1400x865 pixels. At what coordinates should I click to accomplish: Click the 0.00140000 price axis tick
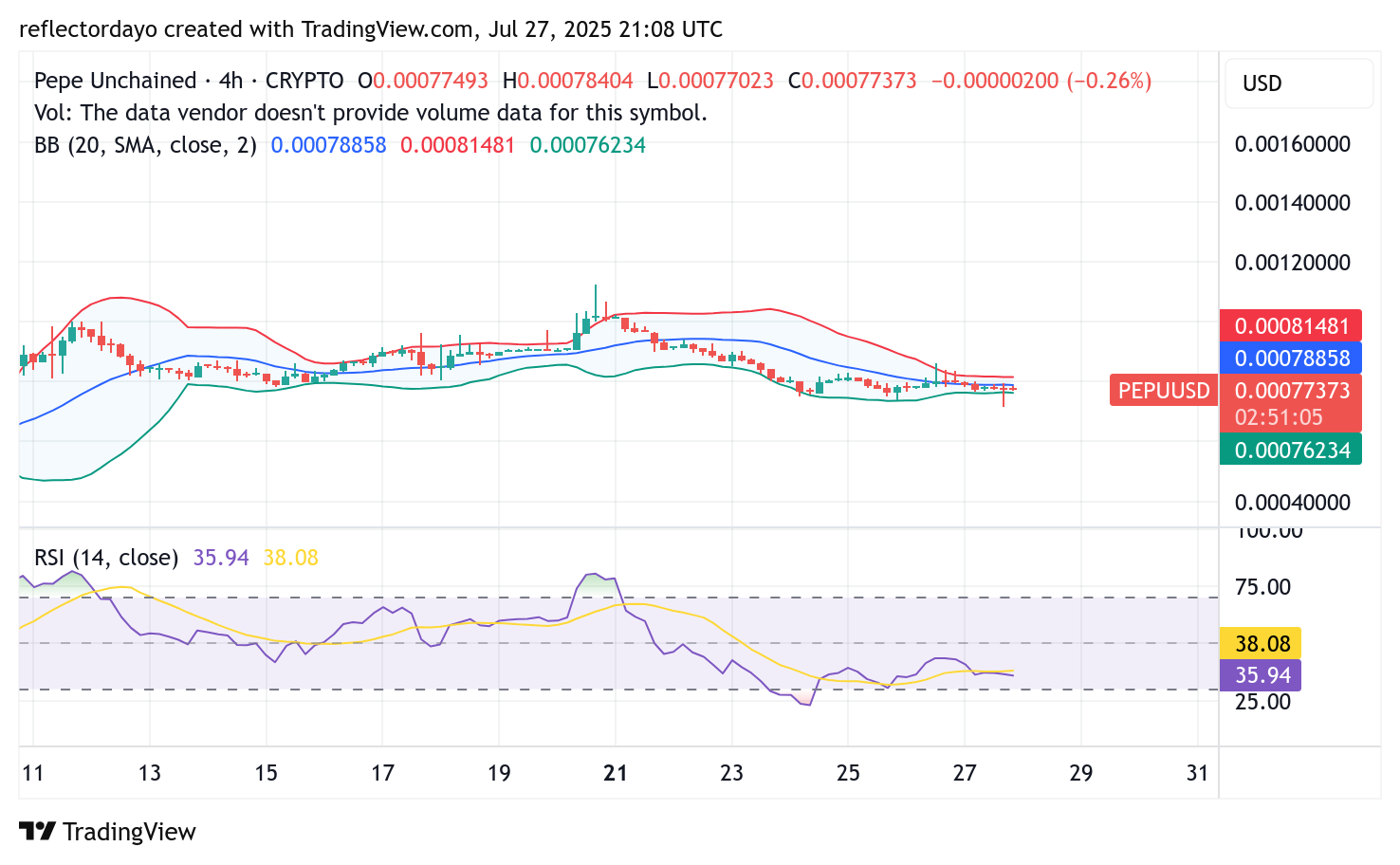[1292, 203]
